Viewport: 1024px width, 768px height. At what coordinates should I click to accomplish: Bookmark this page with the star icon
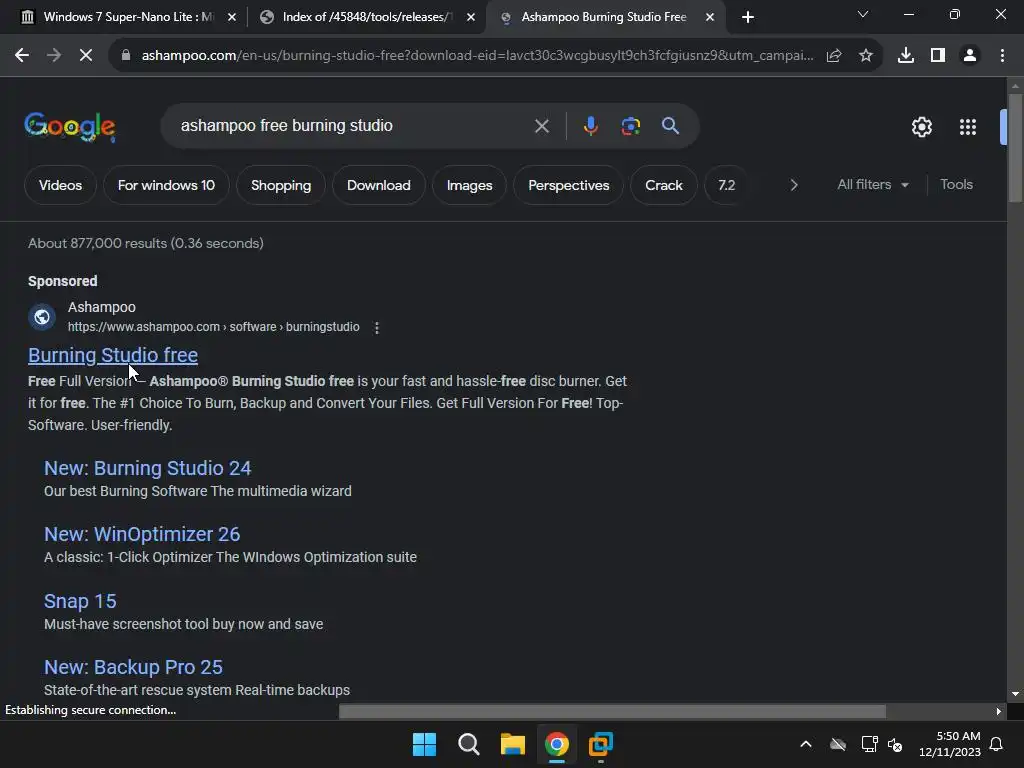(x=866, y=56)
